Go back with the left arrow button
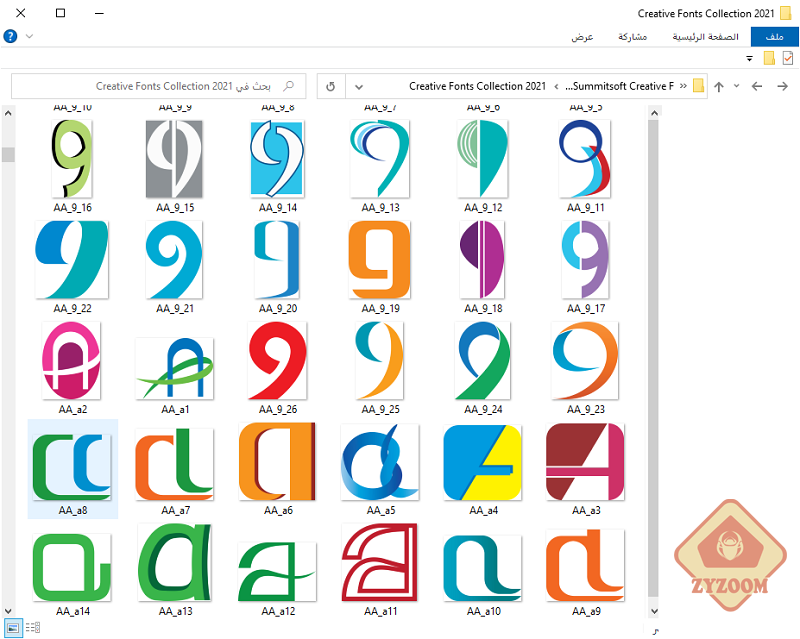 pos(757,86)
